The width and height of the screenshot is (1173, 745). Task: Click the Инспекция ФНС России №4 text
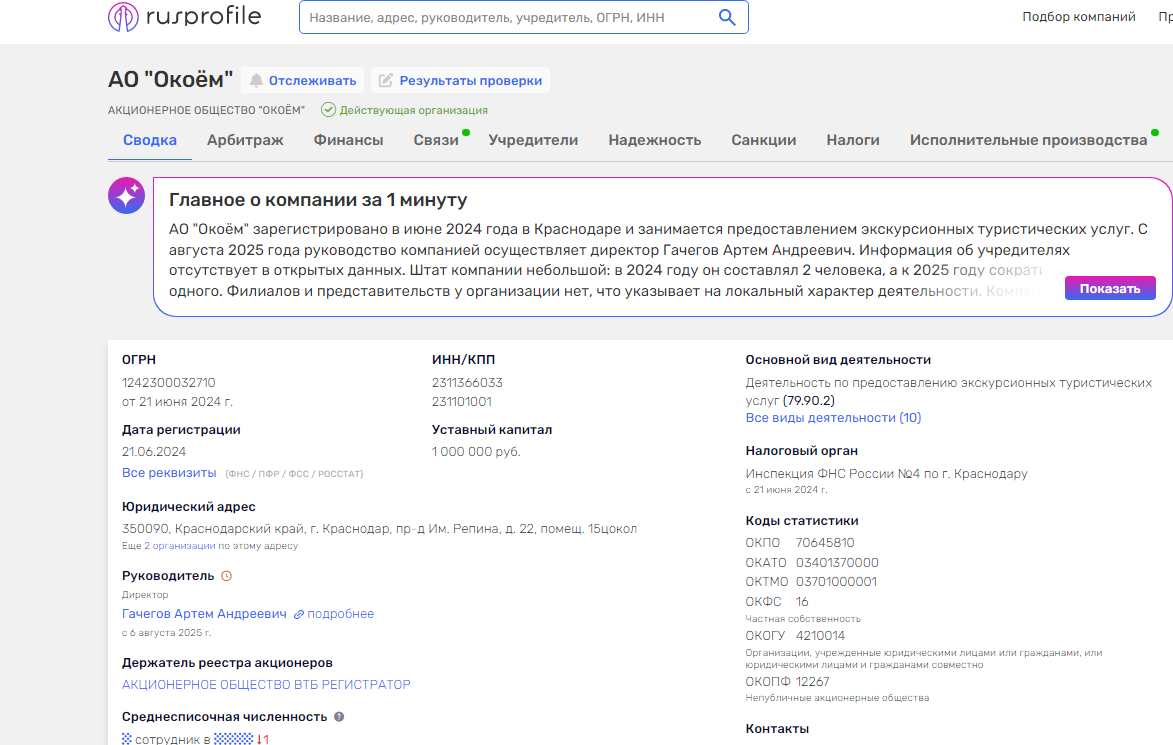tap(886, 473)
